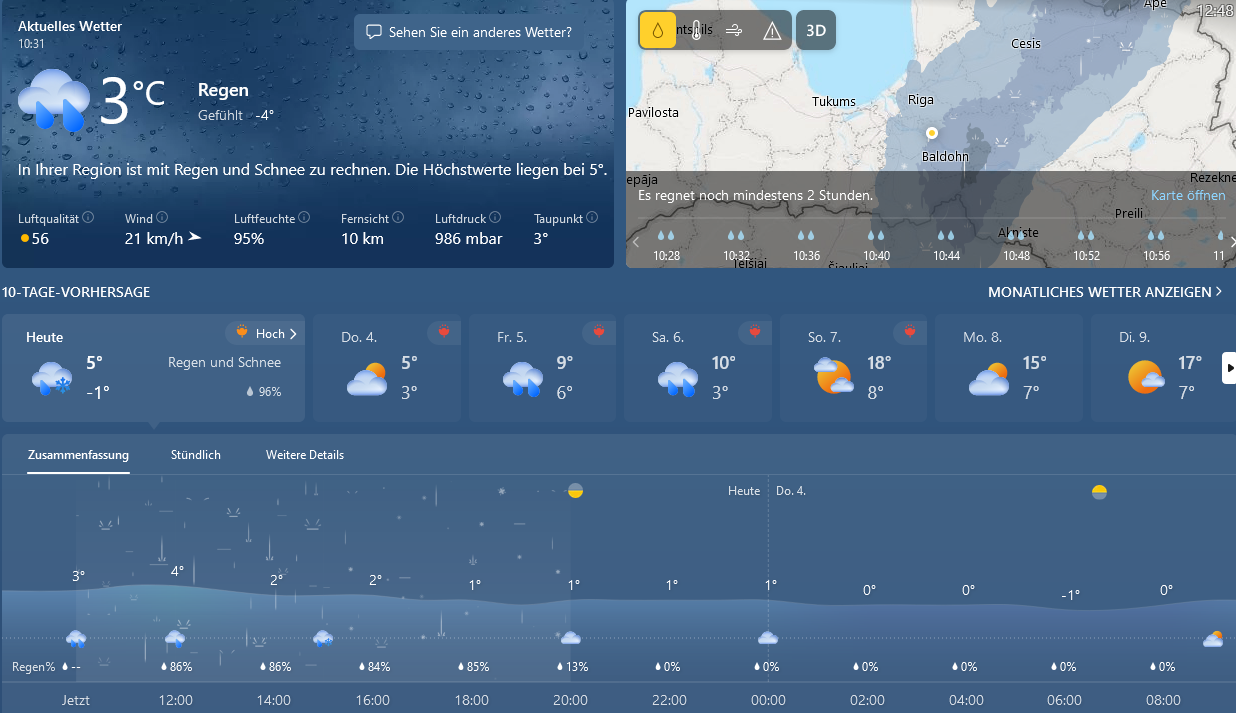The height and width of the screenshot is (713, 1236).
Task: Click the 10-TAGE-VORHERSAGE heading
Action: click(76, 292)
